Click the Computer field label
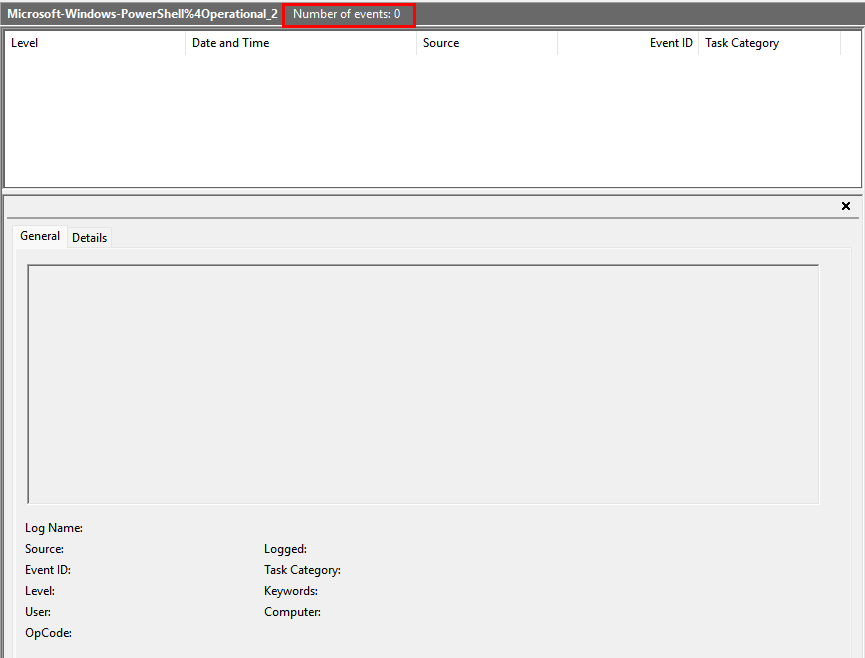This screenshot has height=658, width=865. [x=292, y=612]
